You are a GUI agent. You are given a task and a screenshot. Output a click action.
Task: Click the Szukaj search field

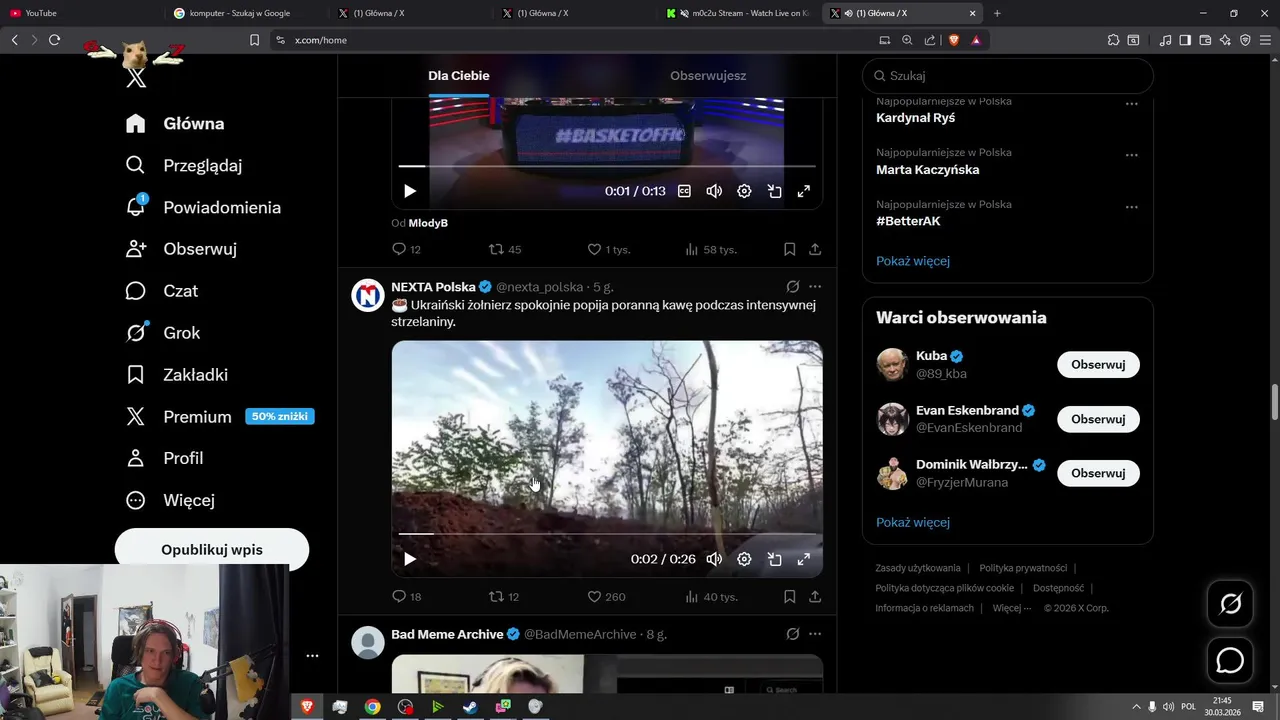point(1008,76)
